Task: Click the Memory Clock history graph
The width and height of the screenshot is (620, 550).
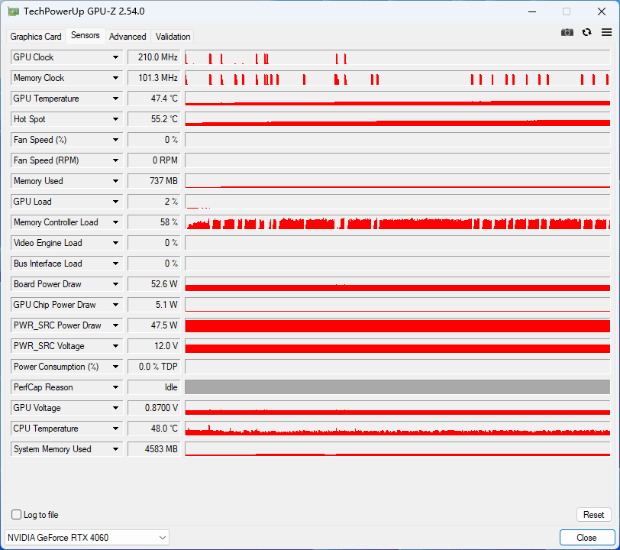Action: (x=397, y=78)
